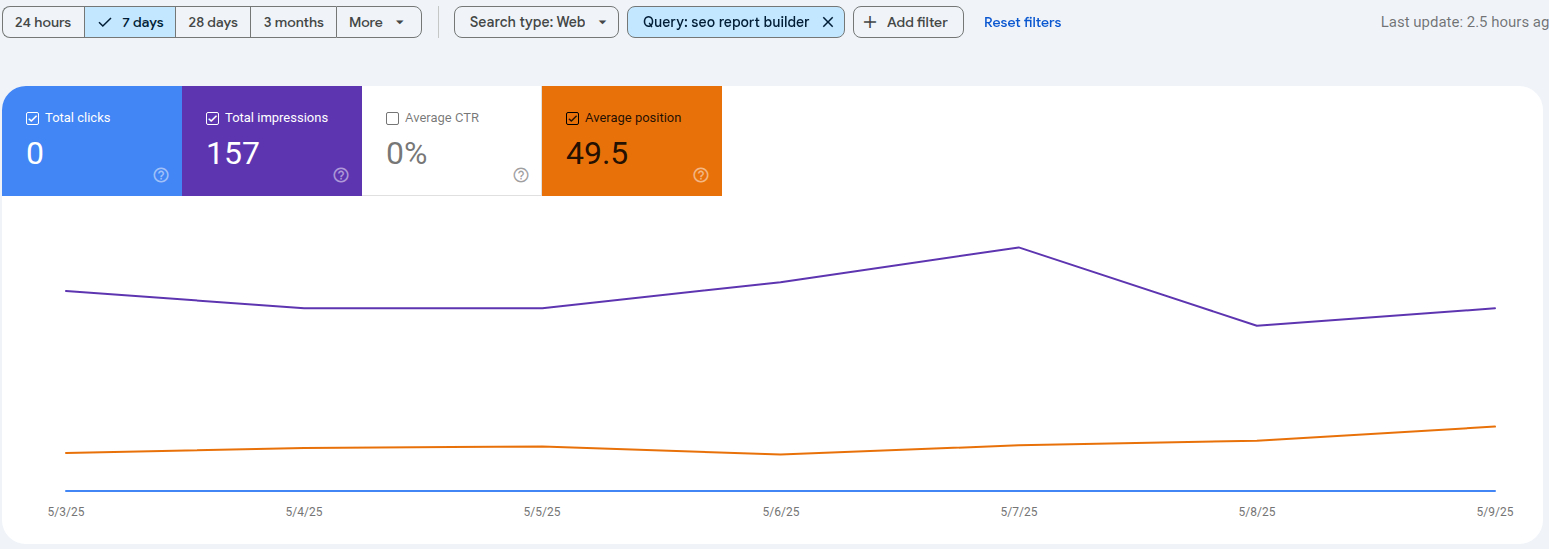The image size is (1549, 549).
Task: Uncheck the Total clicks checkbox
Action: 32,118
